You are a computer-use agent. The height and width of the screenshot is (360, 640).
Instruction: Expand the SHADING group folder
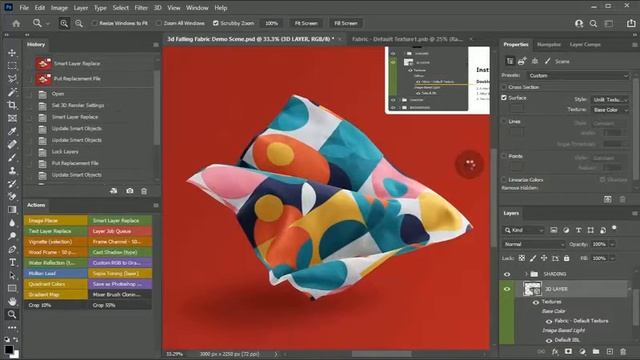[526, 274]
